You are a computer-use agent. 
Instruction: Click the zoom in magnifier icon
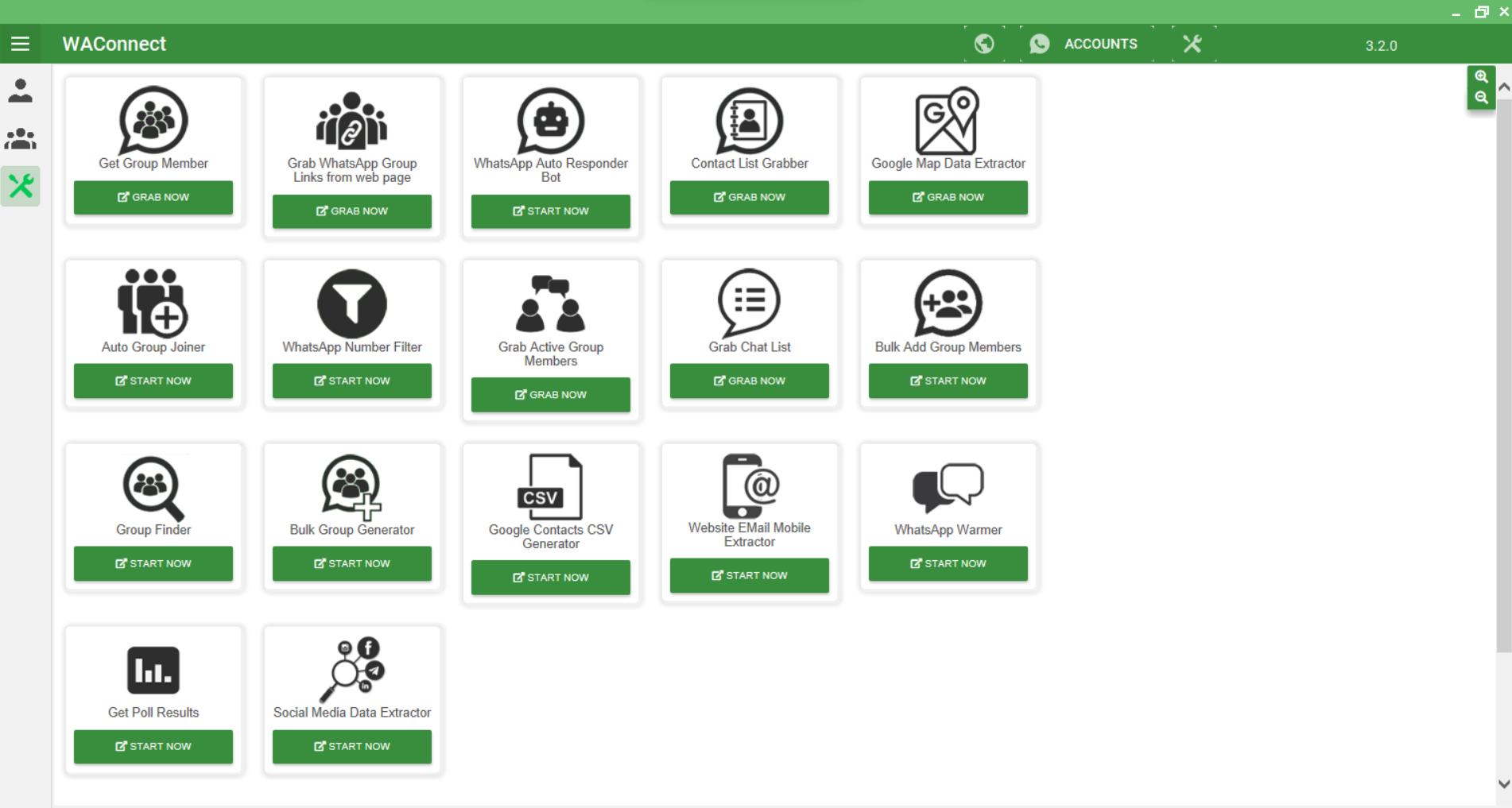[x=1481, y=77]
